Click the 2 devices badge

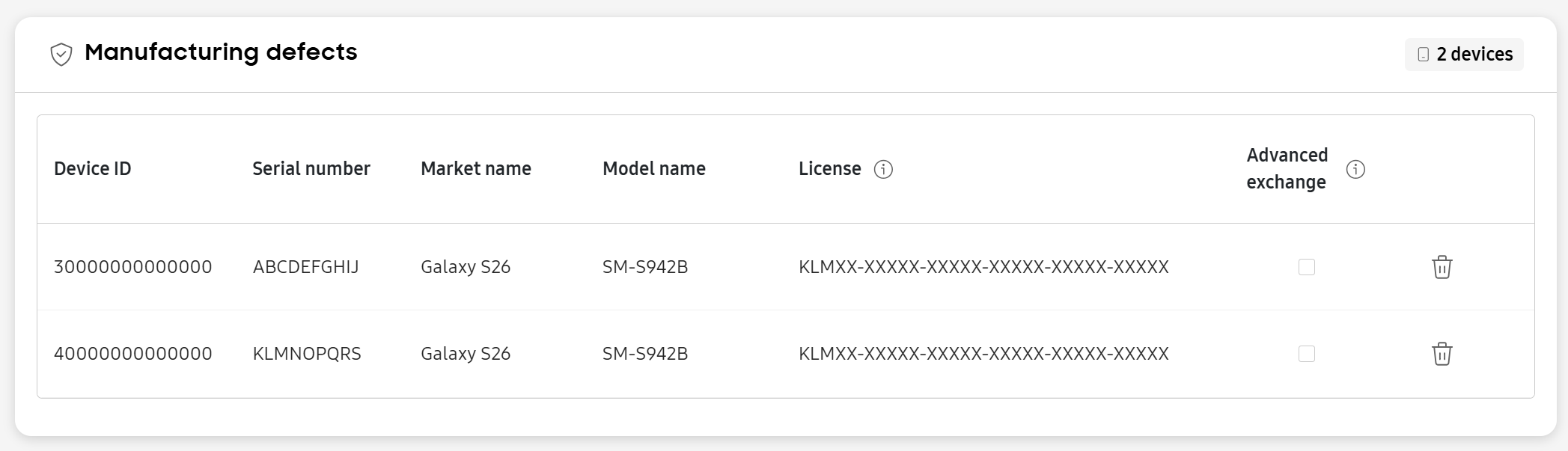[x=1464, y=55]
